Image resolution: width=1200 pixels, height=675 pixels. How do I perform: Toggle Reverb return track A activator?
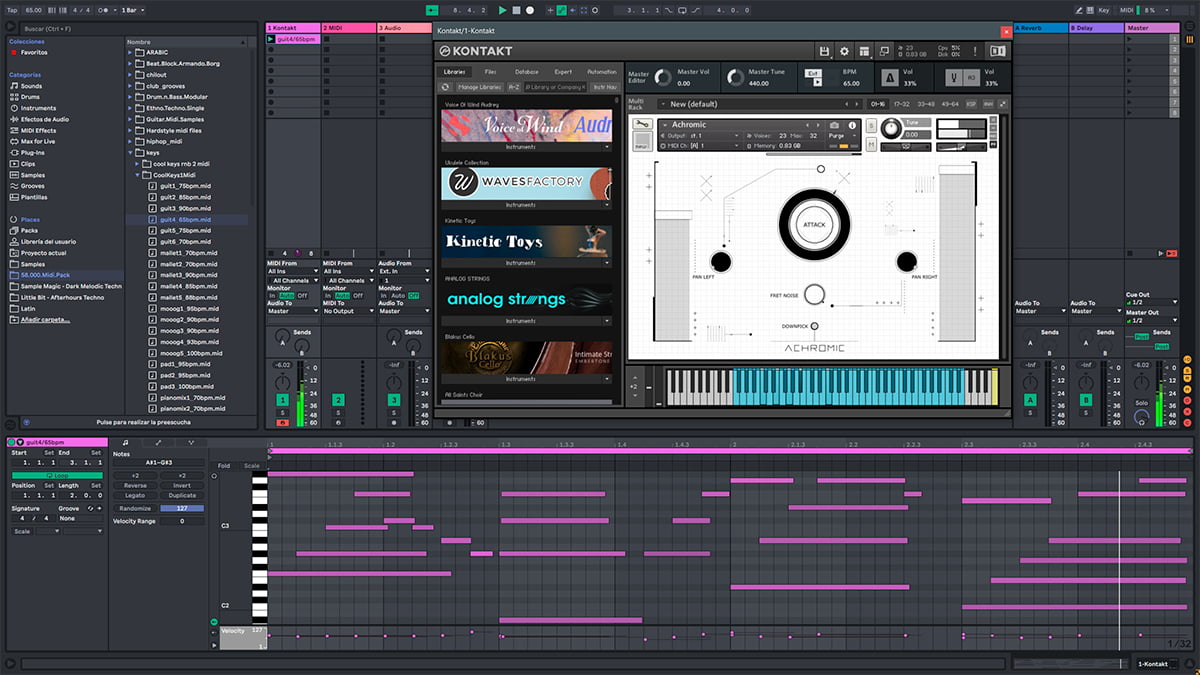tap(1030, 400)
